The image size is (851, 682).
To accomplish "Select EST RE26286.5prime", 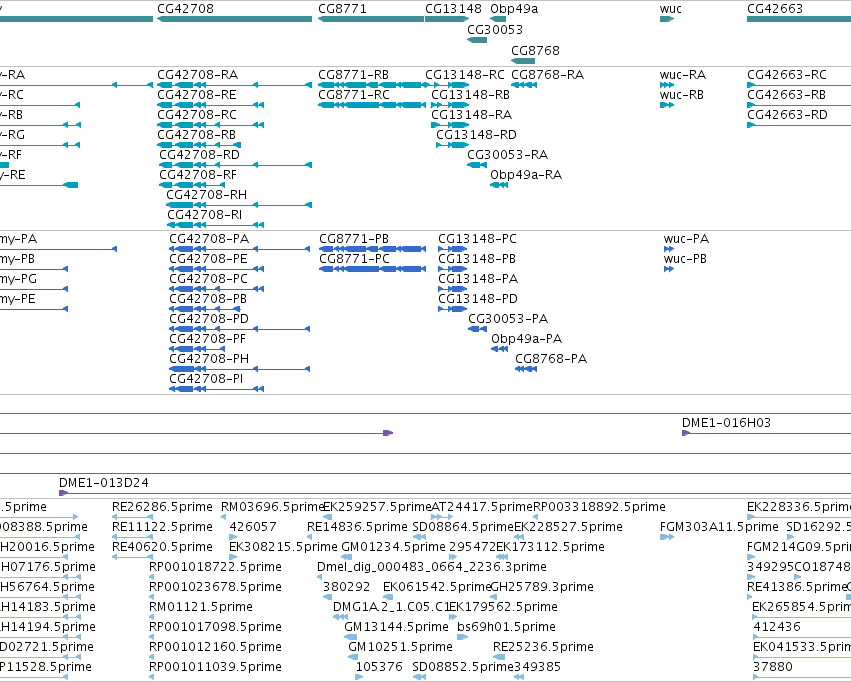I will coord(162,507).
